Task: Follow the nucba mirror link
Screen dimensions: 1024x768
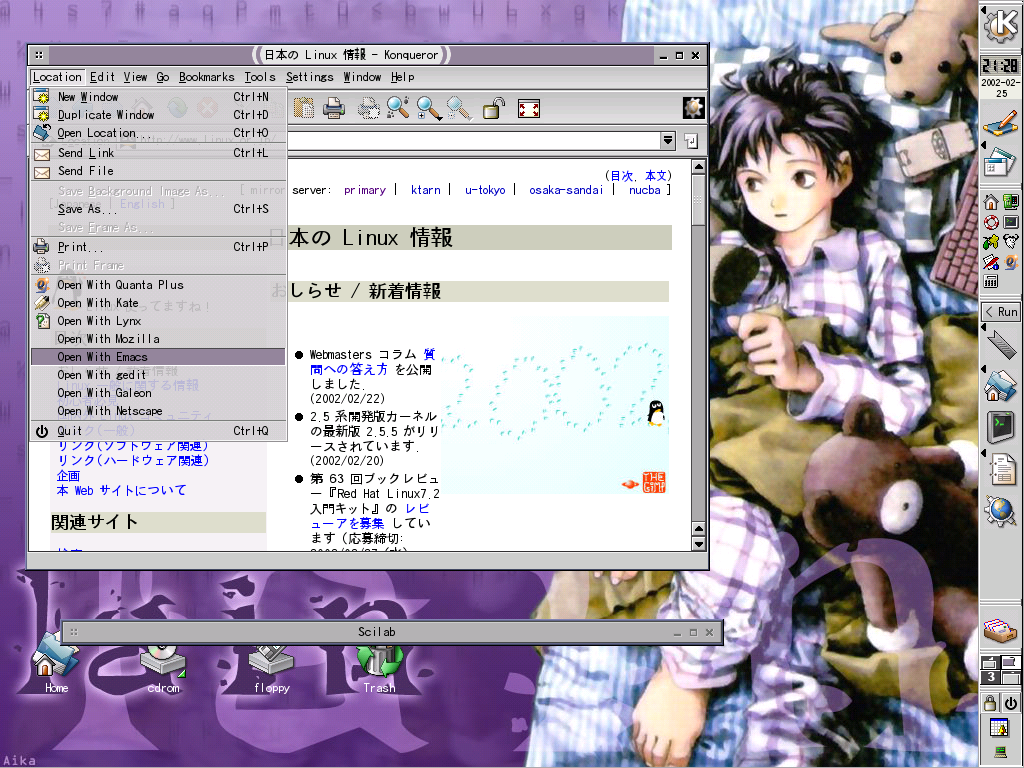Action: point(645,190)
